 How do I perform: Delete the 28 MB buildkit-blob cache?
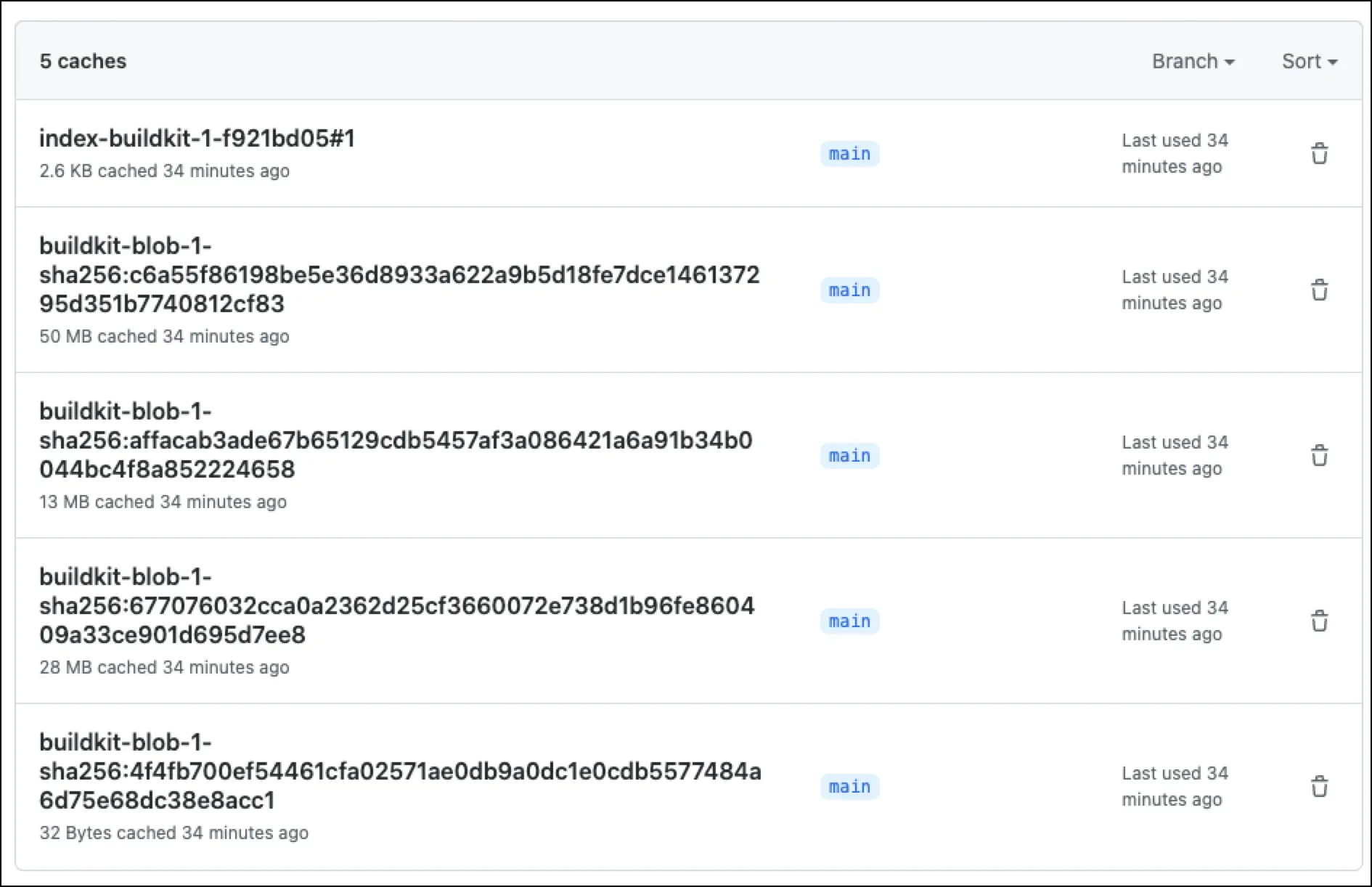coord(1320,621)
